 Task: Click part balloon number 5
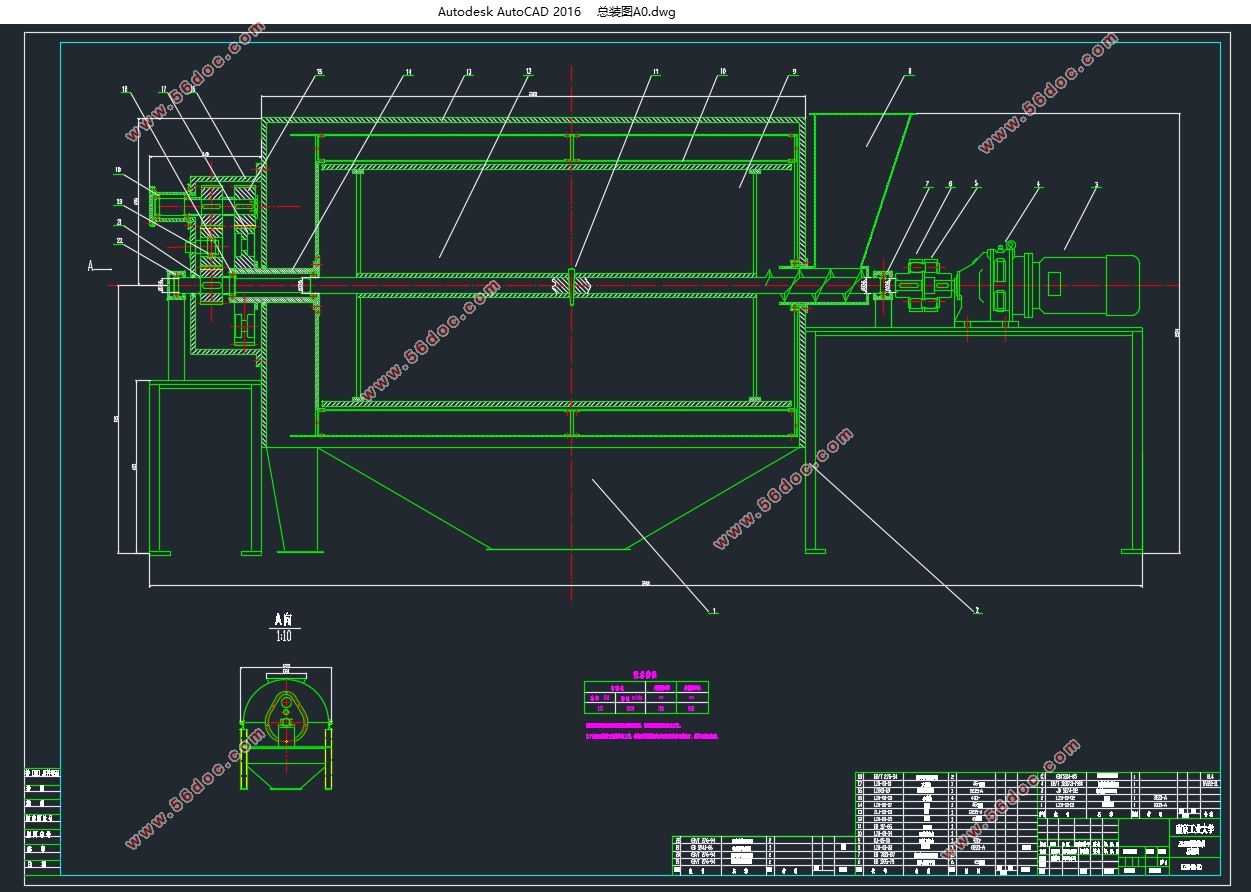[977, 184]
